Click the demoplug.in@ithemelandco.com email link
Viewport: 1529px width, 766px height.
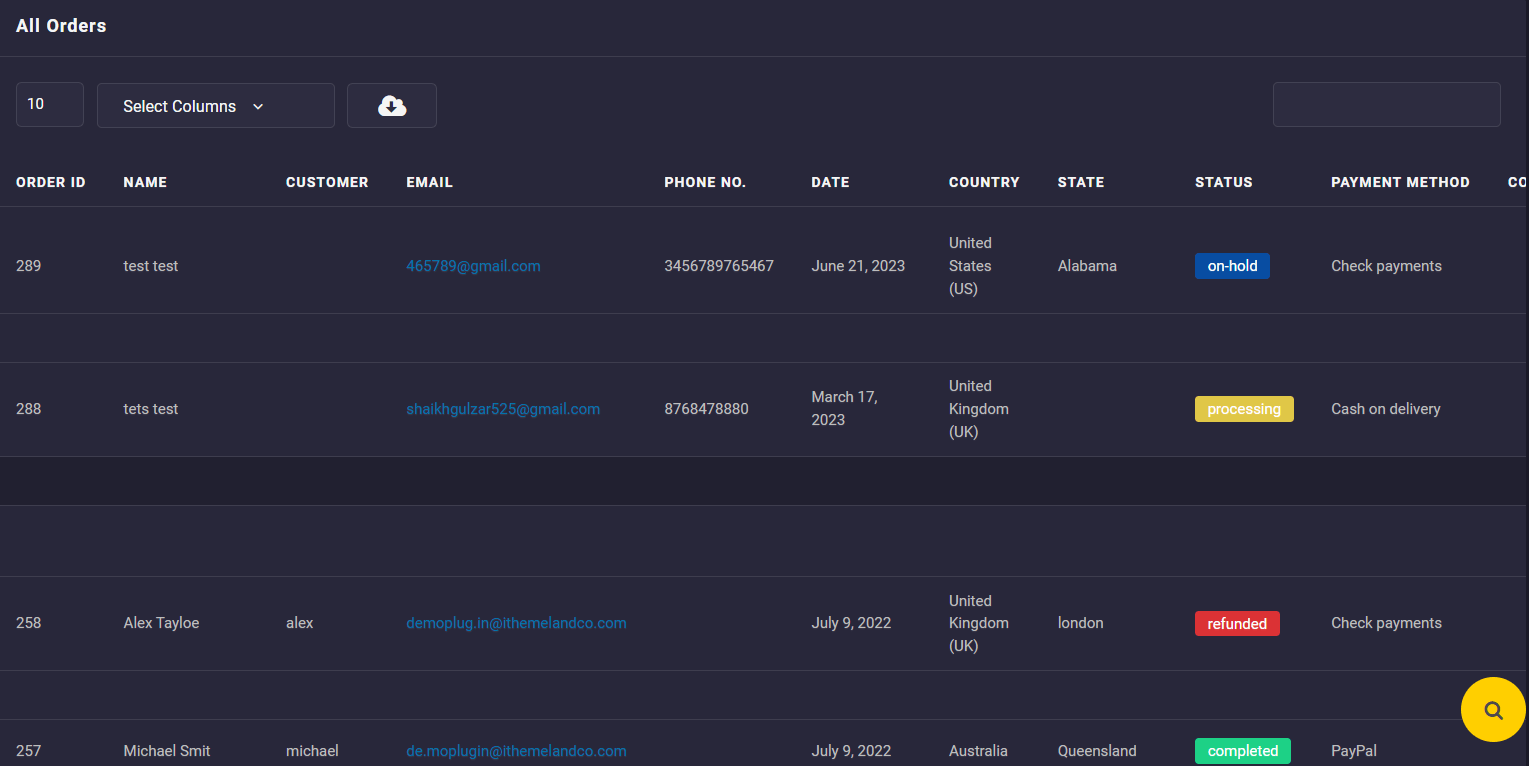(516, 623)
